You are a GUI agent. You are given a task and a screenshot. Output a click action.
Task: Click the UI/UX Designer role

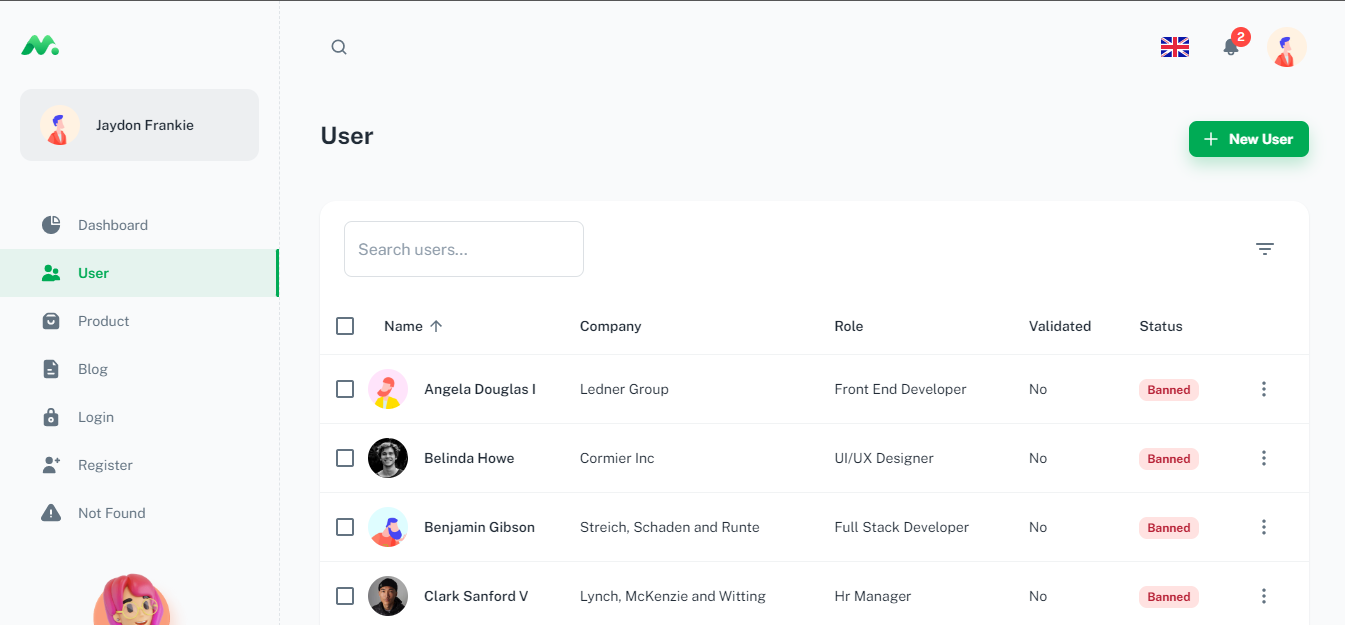[x=884, y=458]
